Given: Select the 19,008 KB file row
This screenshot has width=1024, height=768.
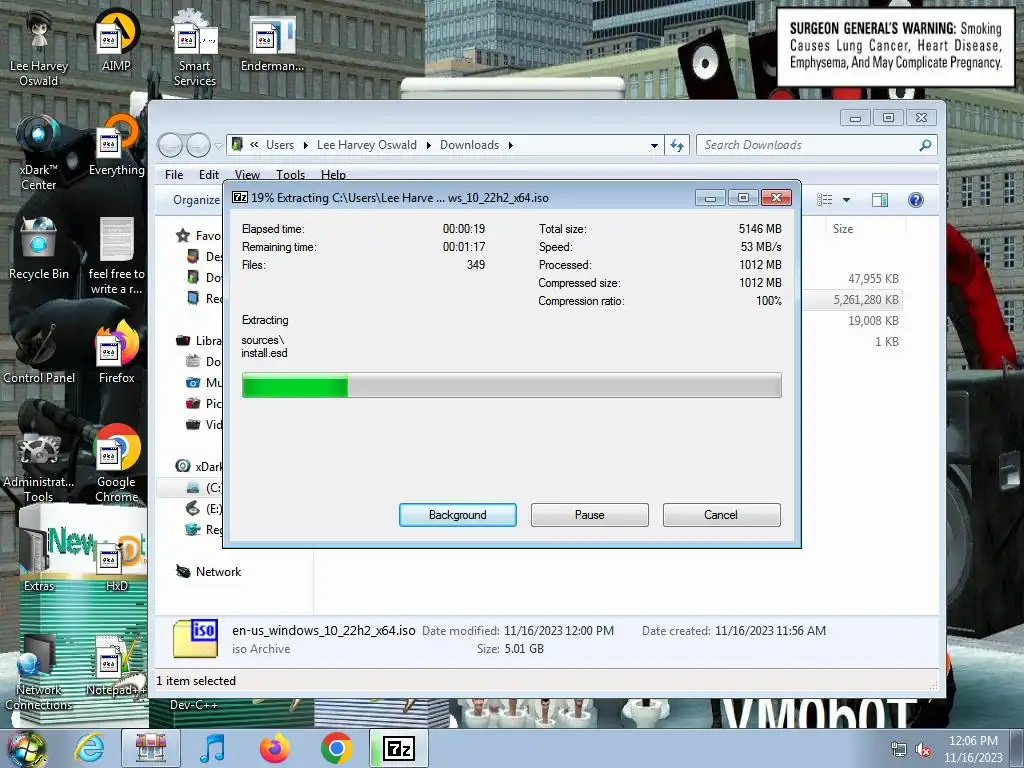Looking at the screenshot, I should click(853, 321).
